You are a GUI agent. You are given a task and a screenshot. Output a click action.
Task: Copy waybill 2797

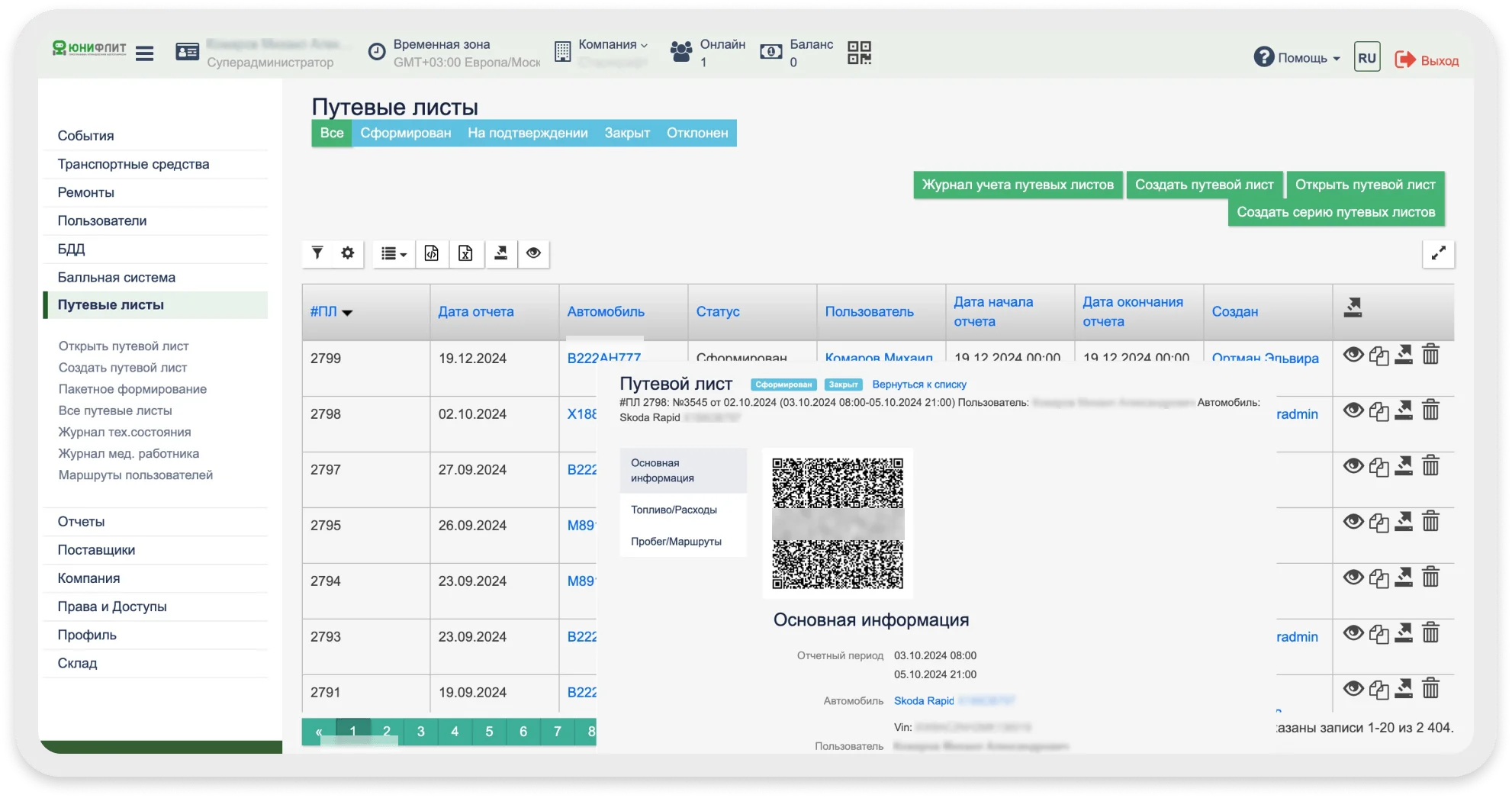(x=1378, y=467)
